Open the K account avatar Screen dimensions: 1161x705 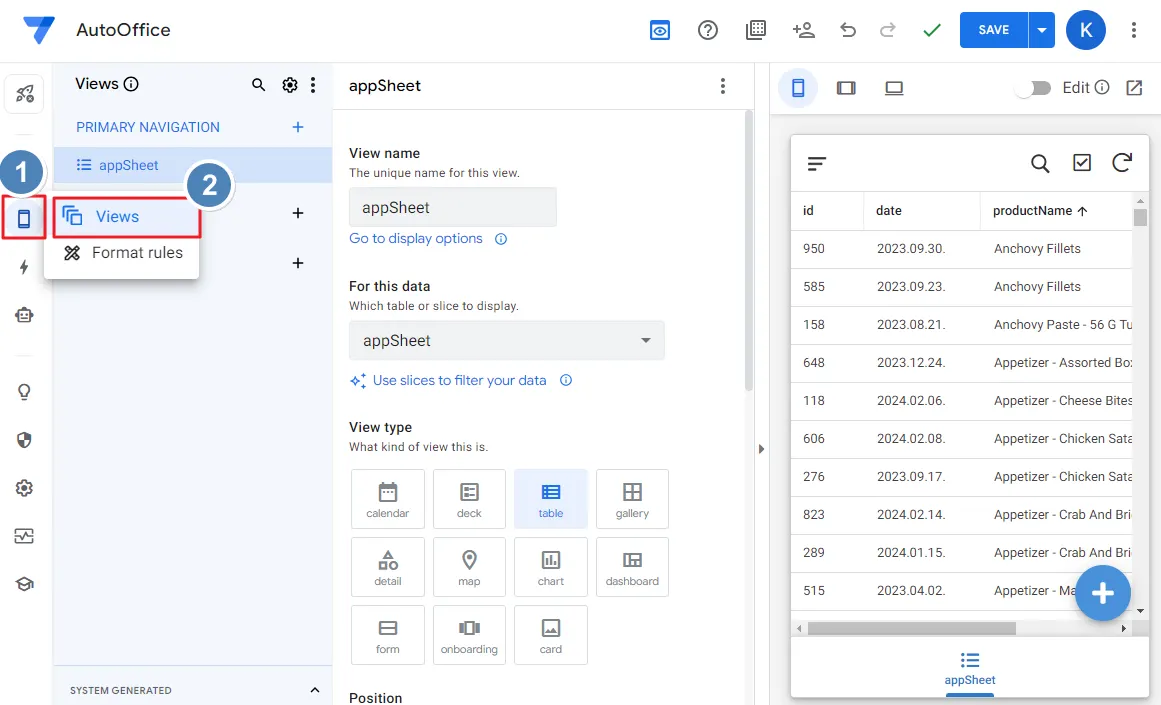[x=1085, y=30]
